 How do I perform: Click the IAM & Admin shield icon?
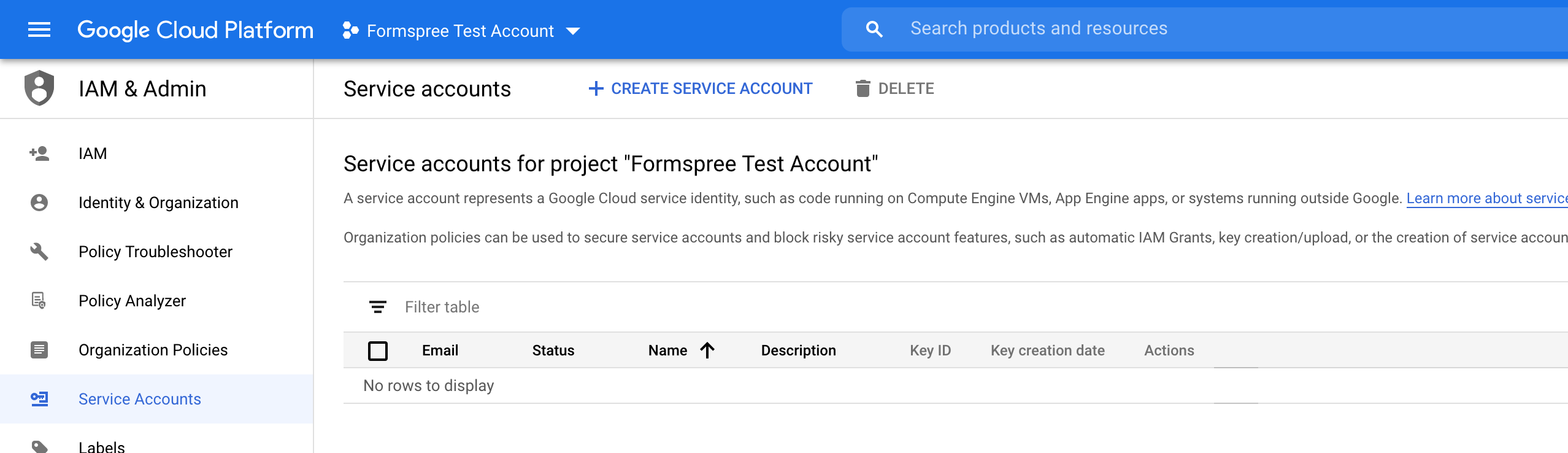click(x=39, y=88)
